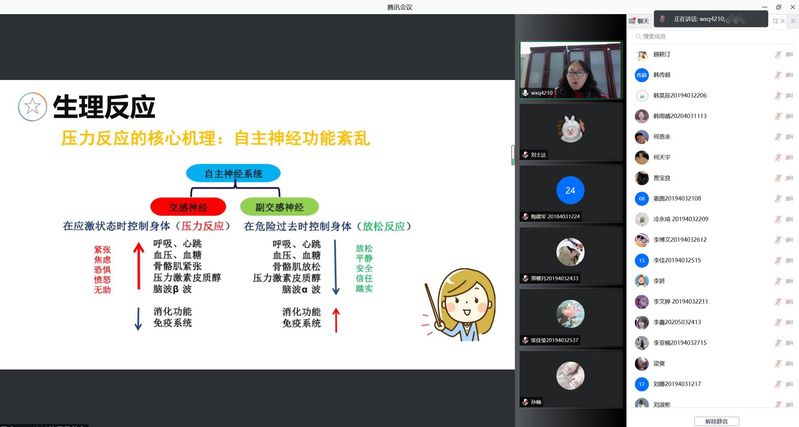Toggle microphone for 冷永靖 20194032209

(776, 219)
